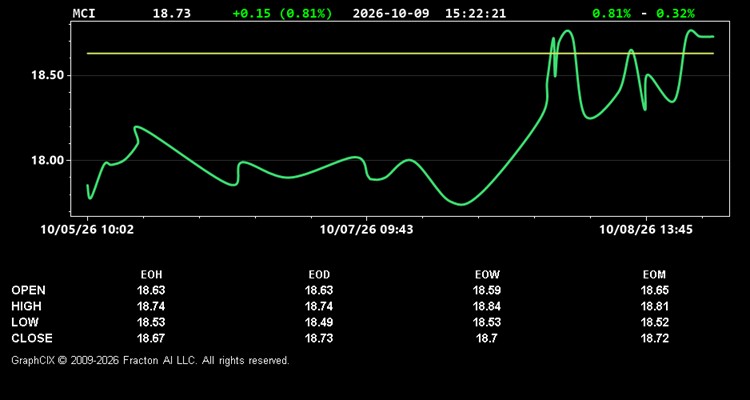This screenshot has height=400, width=750.
Task: Select EOW high value 18.84
Action: coord(487,306)
